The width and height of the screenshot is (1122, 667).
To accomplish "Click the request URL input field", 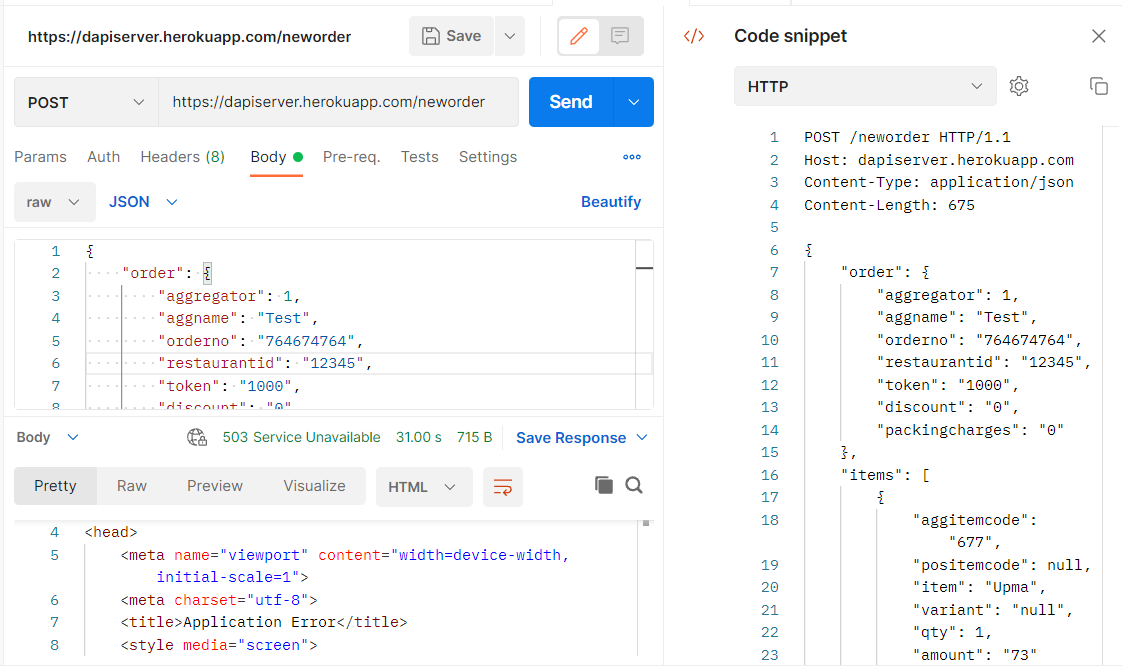I will (x=338, y=102).
